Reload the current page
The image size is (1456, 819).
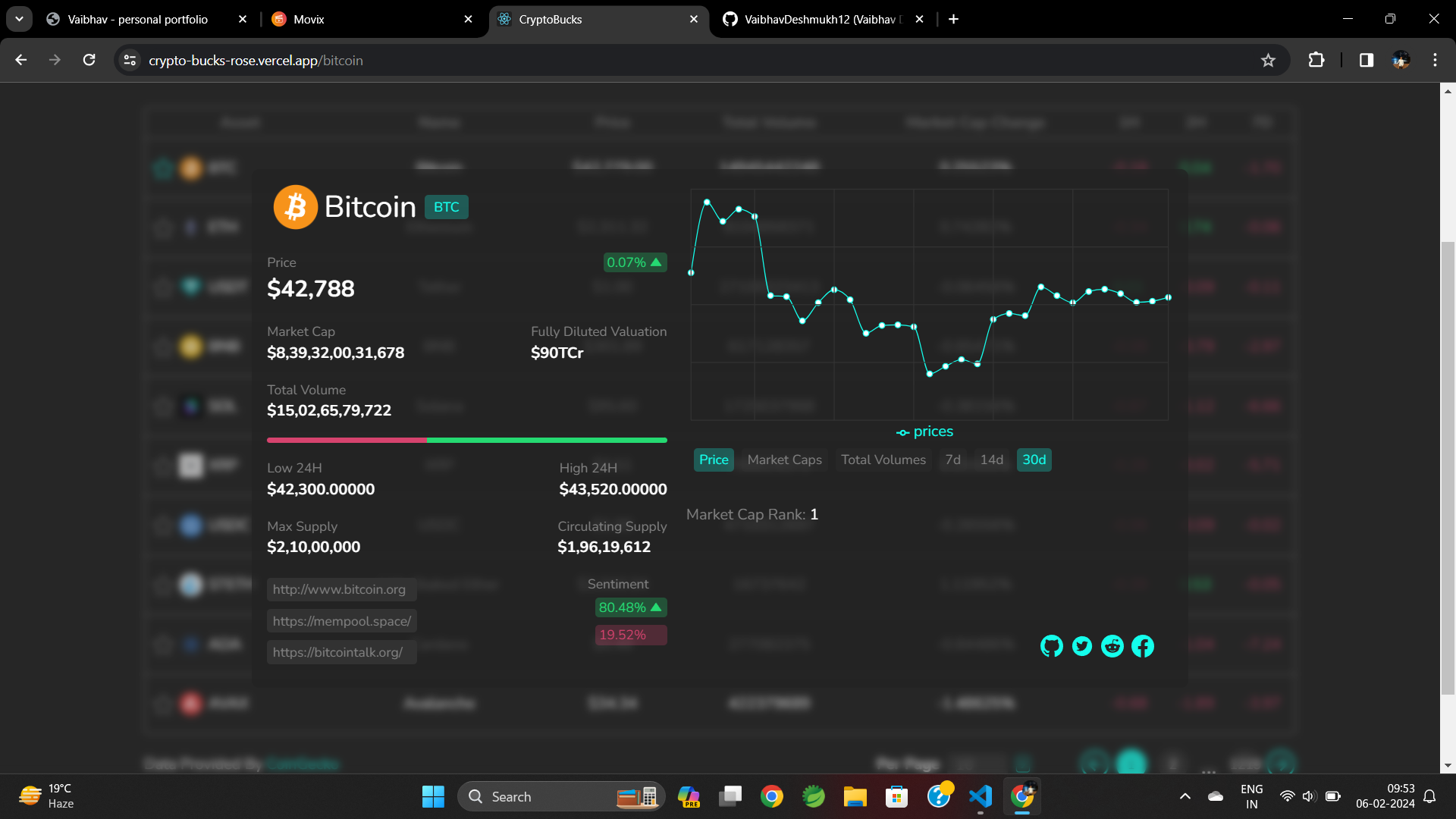click(89, 60)
